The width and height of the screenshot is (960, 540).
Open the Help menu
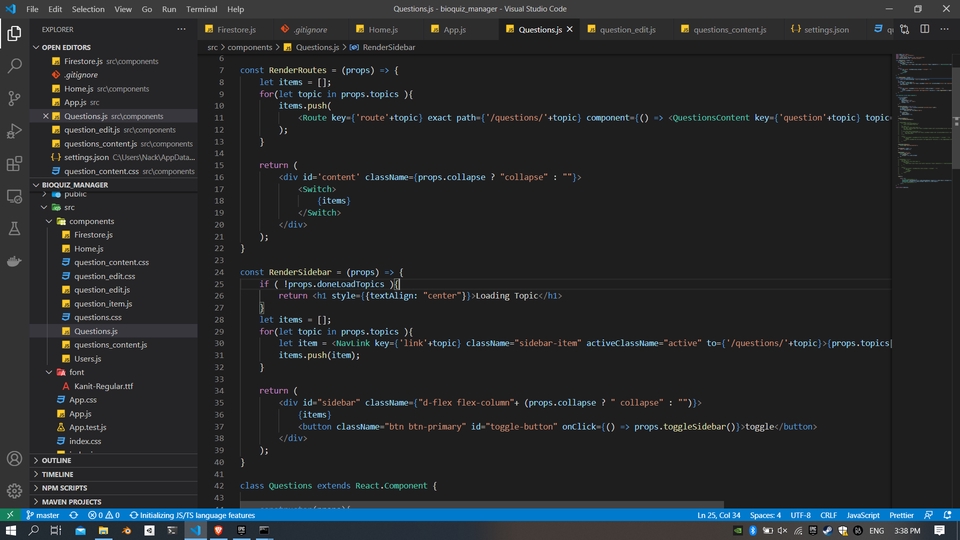236,9
